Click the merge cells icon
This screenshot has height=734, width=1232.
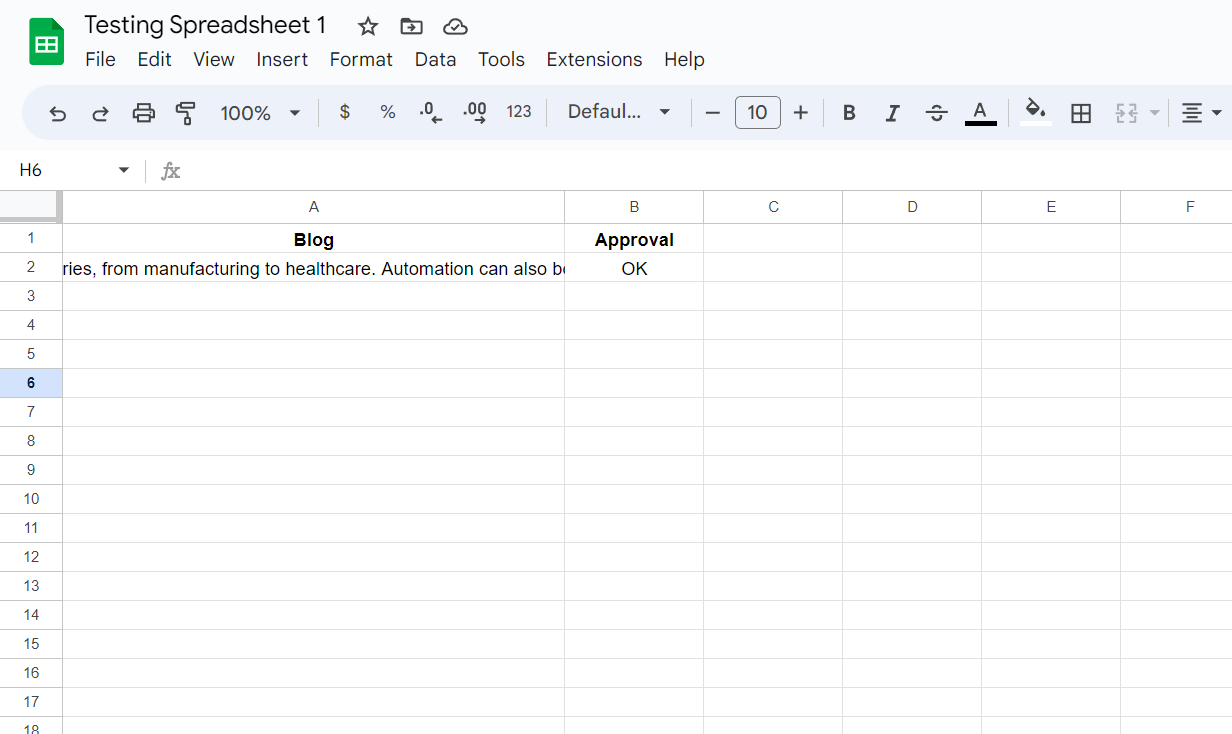[1127, 113]
